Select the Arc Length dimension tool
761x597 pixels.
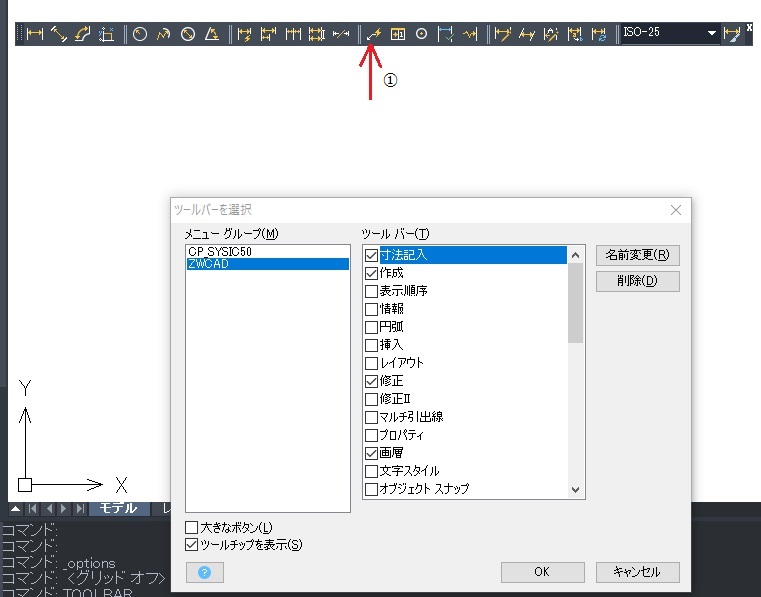(x=83, y=34)
